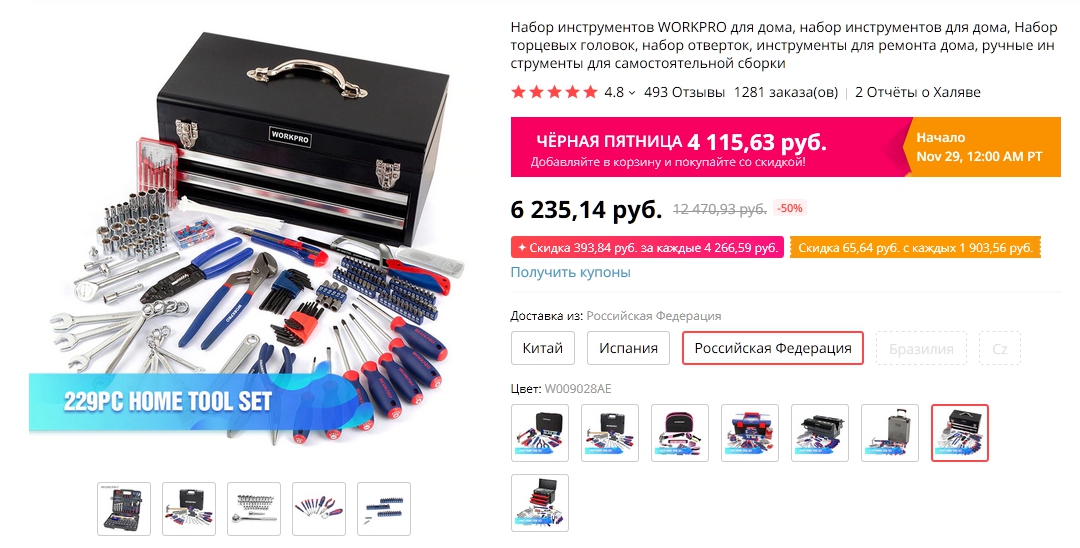Image resolution: width=1080 pixels, height=548 pixels.
Task: Expand the 4.8 rating dropdown chevron
Action: [x=632, y=93]
